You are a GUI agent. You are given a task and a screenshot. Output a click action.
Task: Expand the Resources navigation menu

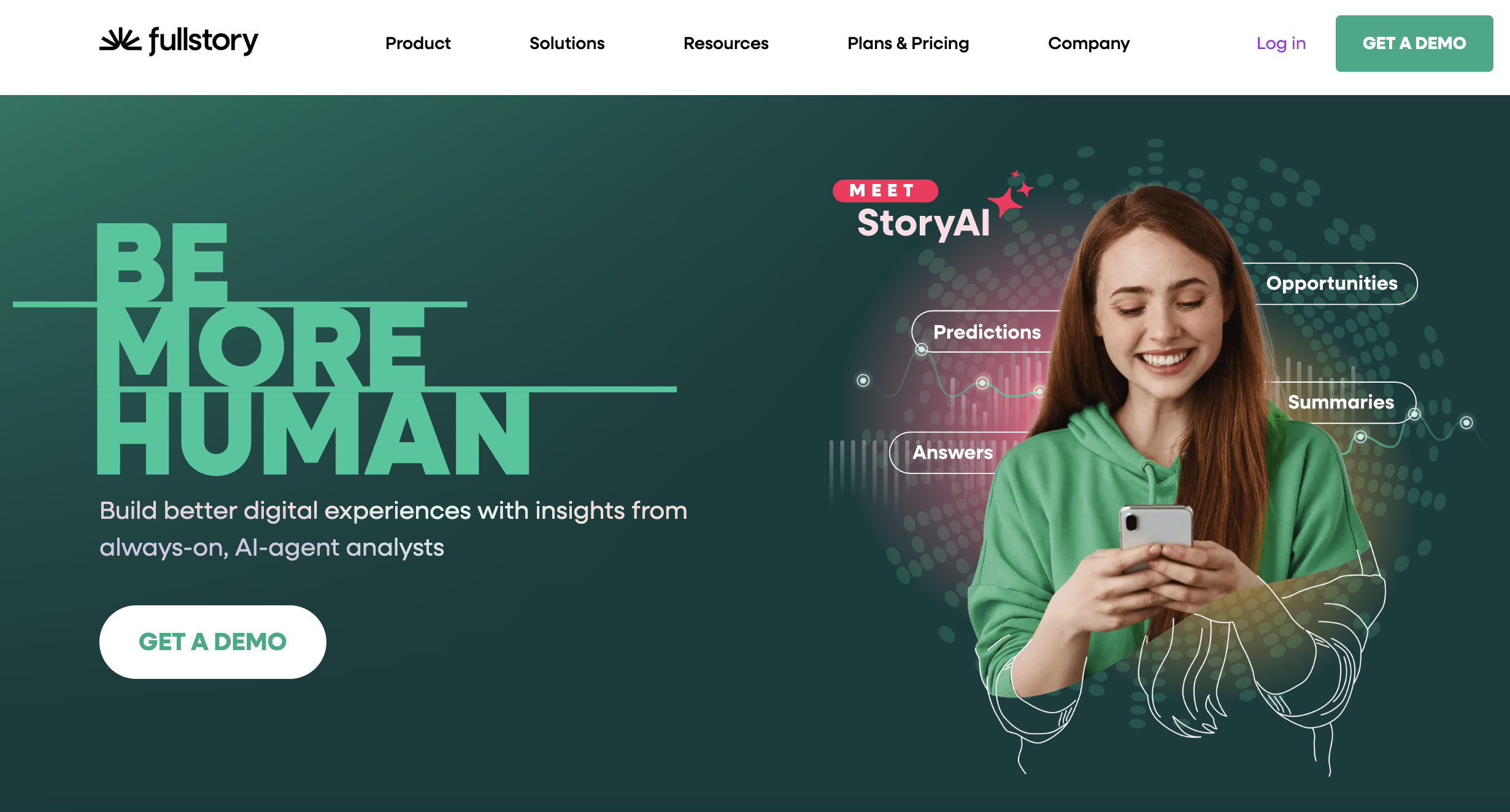[726, 43]
